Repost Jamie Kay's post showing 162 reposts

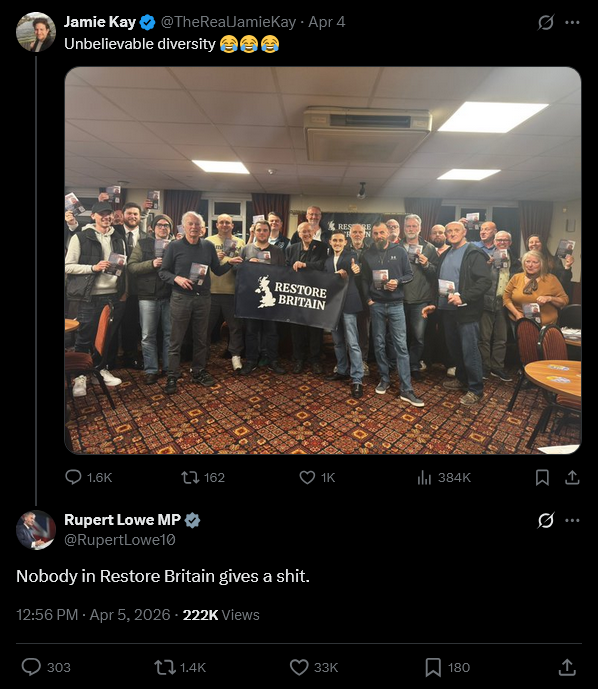pos(190,477)
